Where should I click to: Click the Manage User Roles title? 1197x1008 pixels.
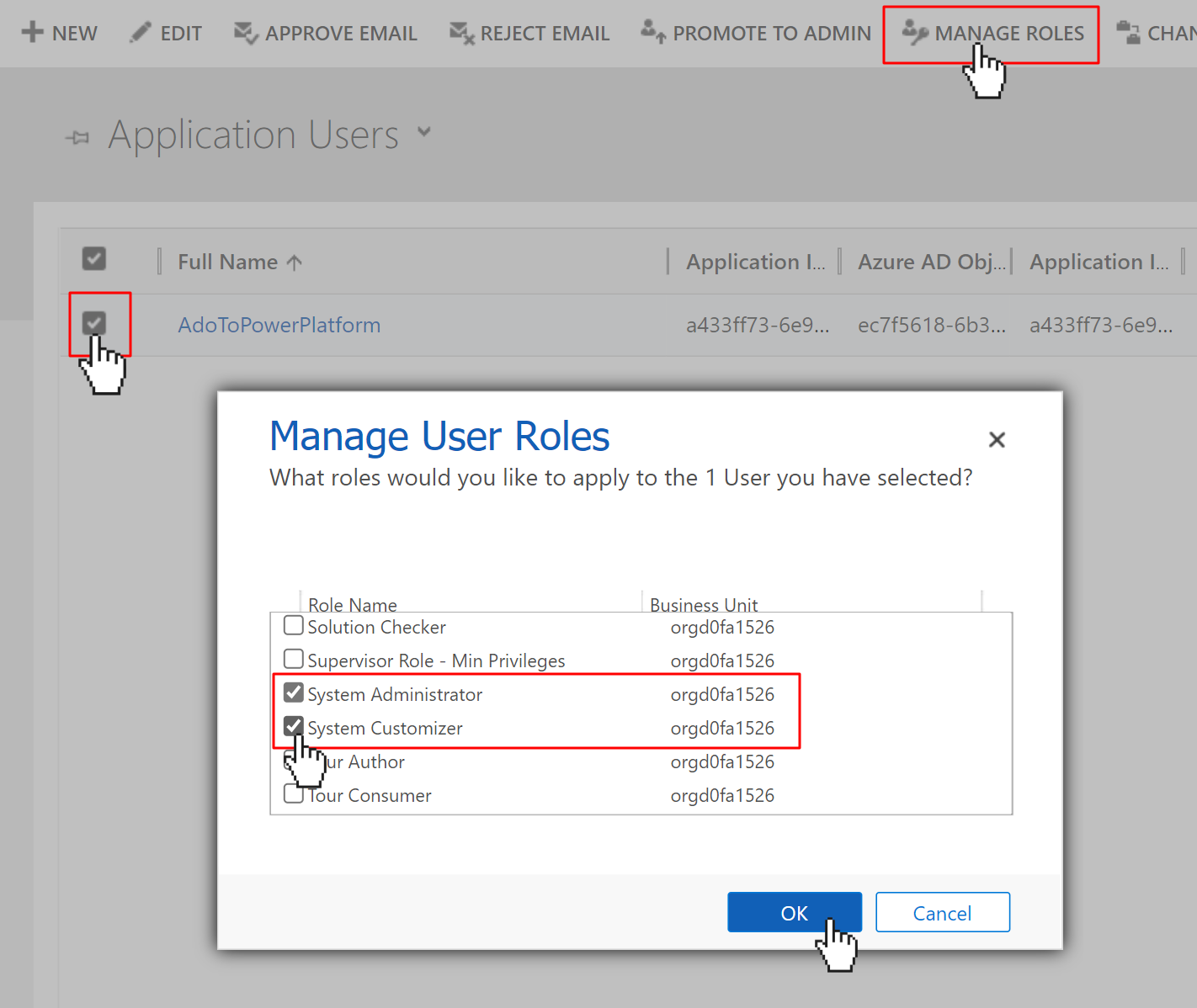439,437
